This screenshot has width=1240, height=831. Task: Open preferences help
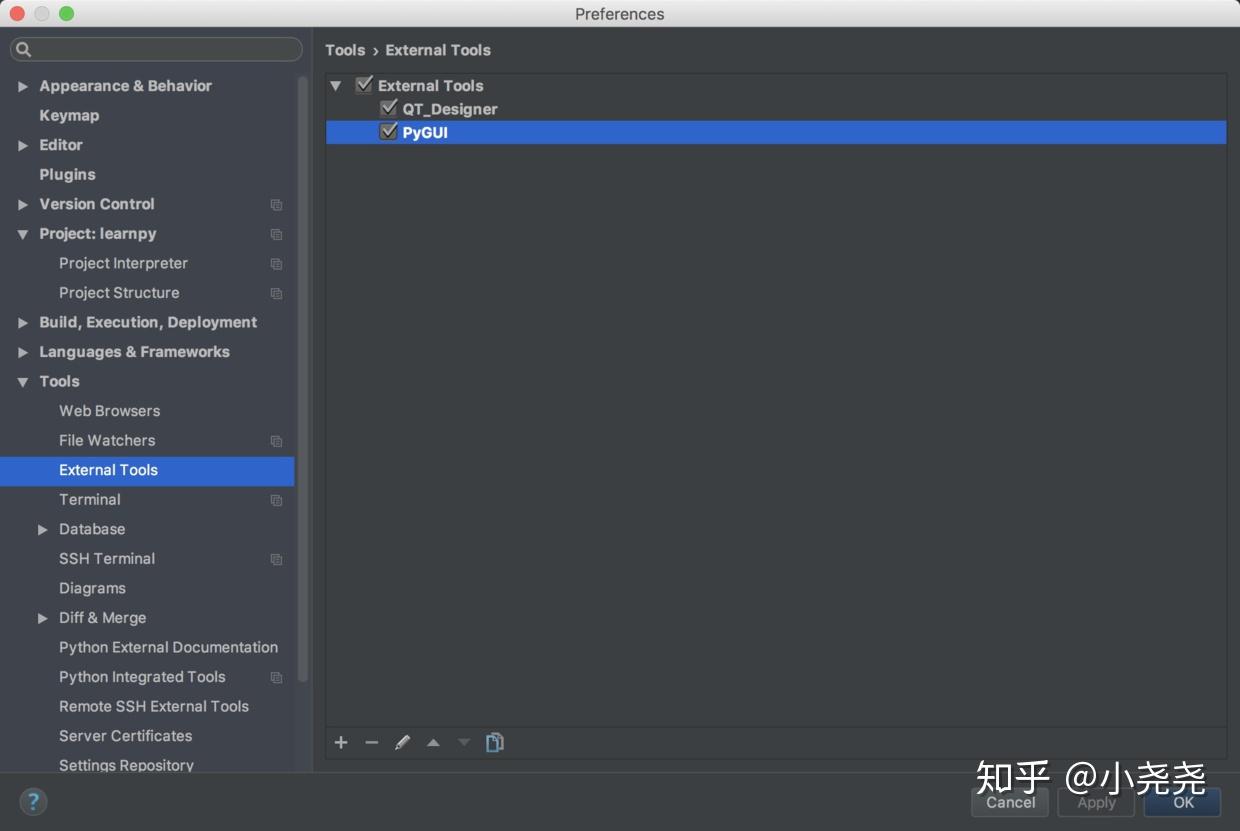pyautogui.click(x=33, y=801)
